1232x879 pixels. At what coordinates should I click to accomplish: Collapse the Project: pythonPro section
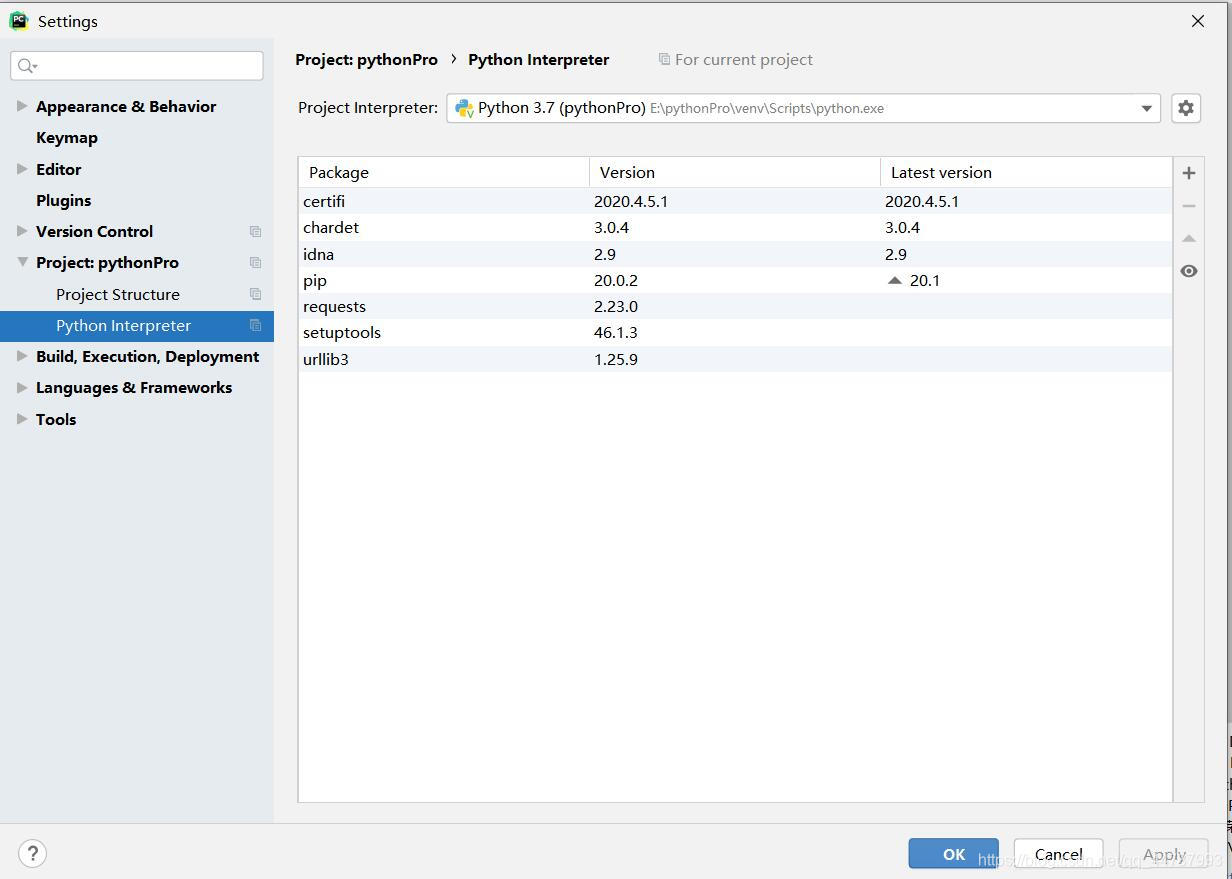point(21,262)
